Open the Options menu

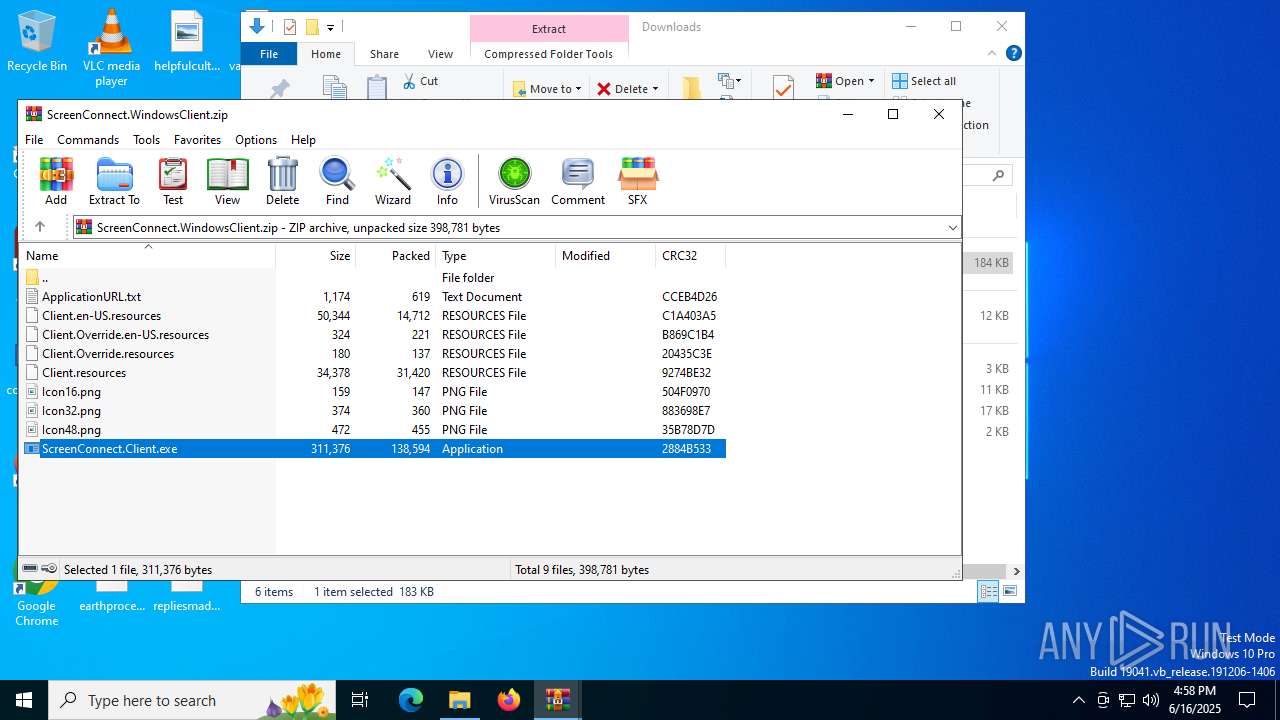(x=256, y=140)
